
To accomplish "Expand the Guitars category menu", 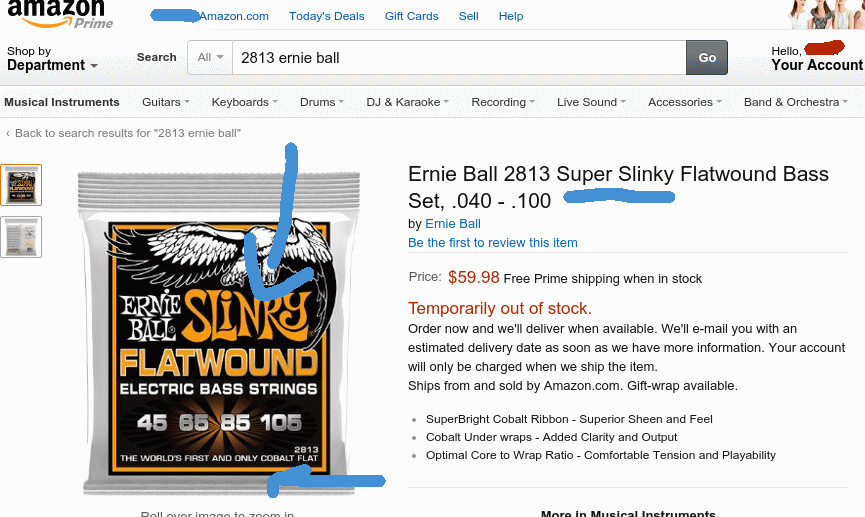I will (165, 102).
